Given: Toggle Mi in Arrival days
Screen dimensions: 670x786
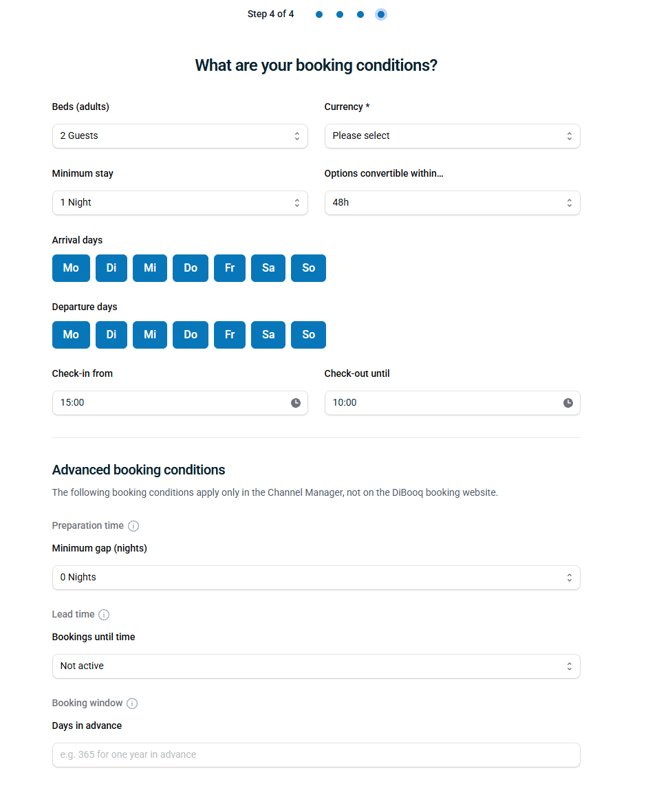Looking at the screenshot, I should pyautogui.click(x=150, y=268).
